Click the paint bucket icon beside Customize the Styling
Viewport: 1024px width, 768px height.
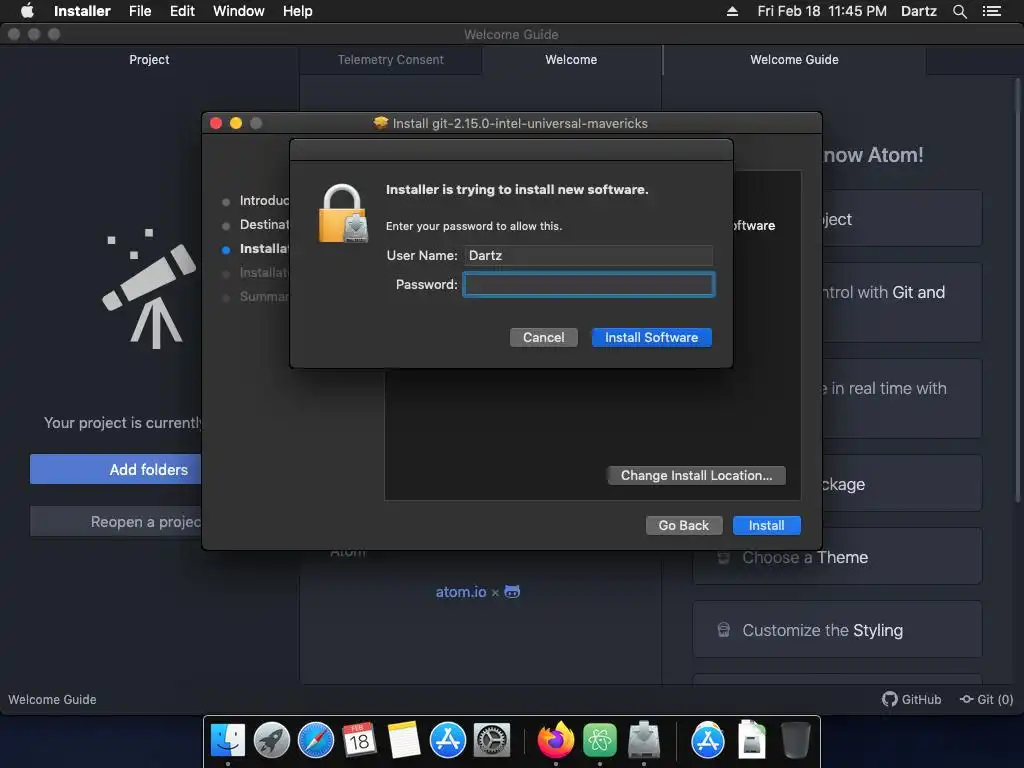[x=724, y=630]
